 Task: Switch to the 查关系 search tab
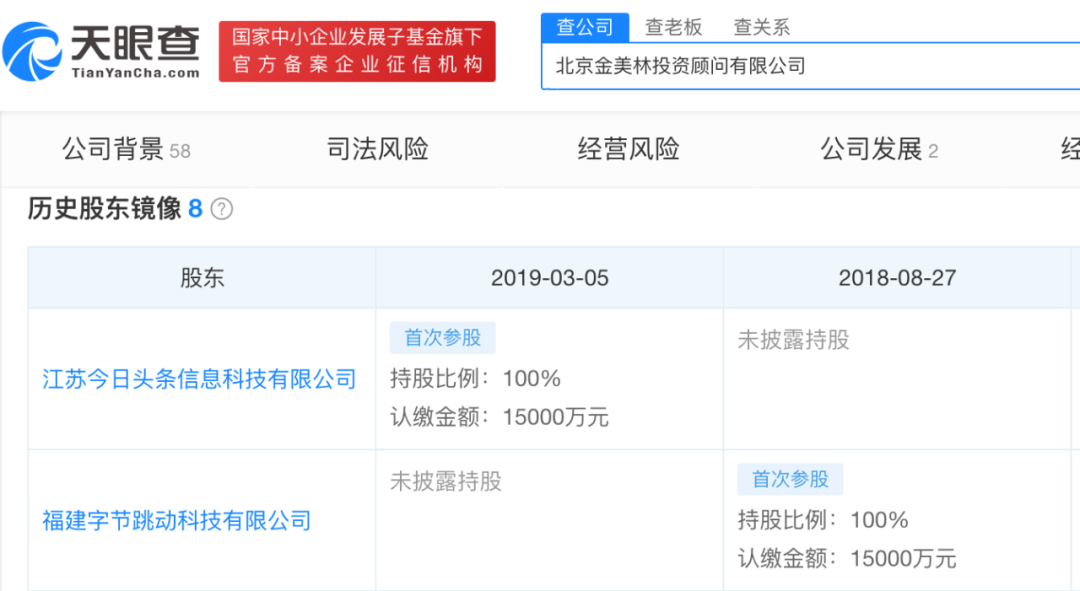(x=760, y=26)
